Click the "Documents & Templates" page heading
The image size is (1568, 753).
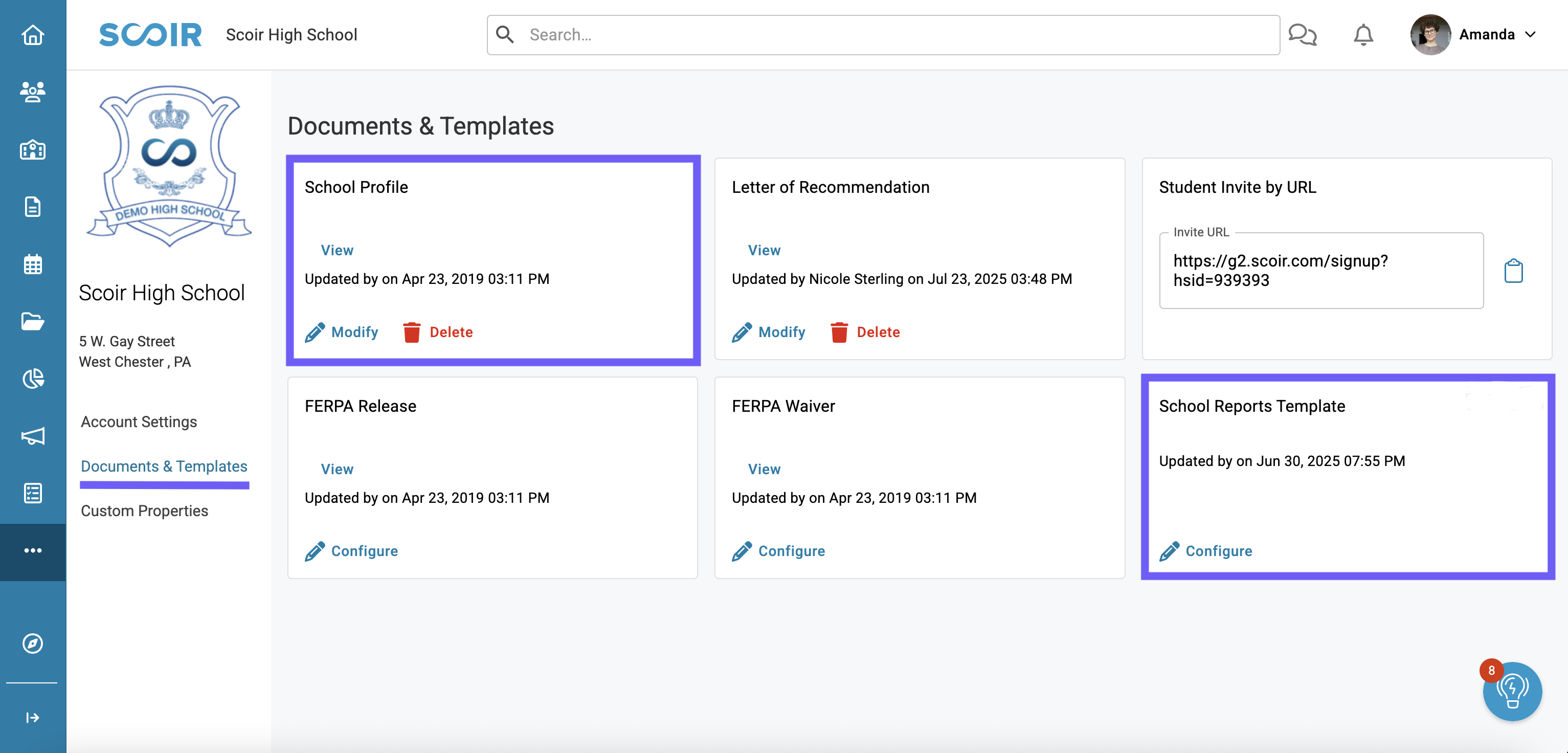[x=420, y=126]
